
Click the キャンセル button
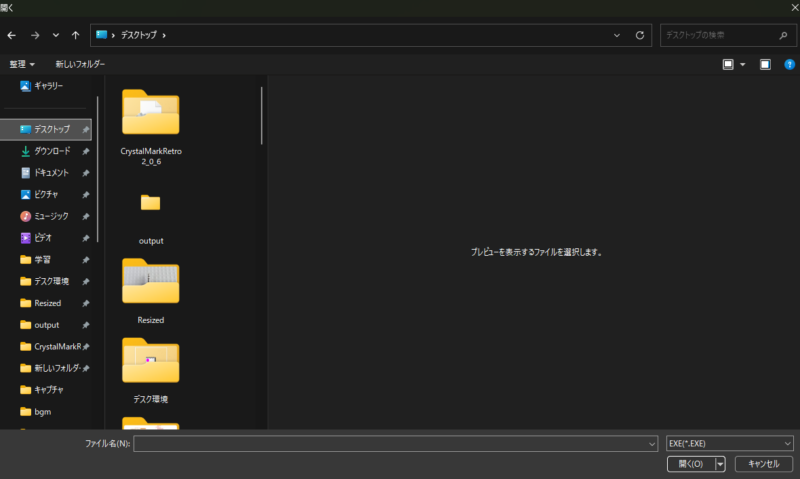pos(763,464)
